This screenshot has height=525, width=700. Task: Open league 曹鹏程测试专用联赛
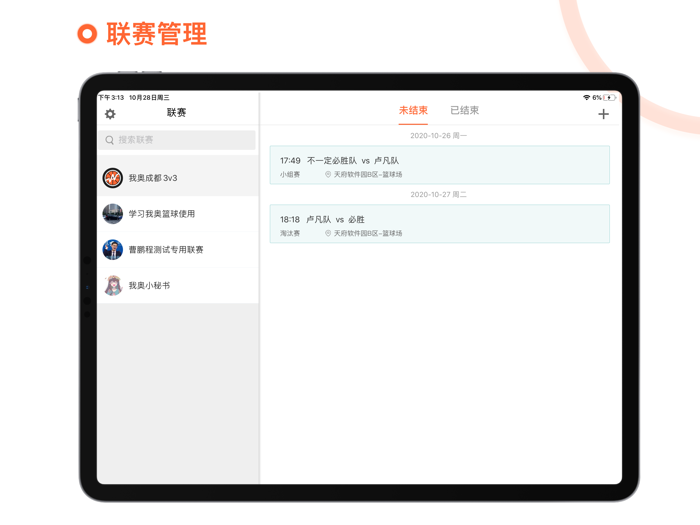(178, 250)
